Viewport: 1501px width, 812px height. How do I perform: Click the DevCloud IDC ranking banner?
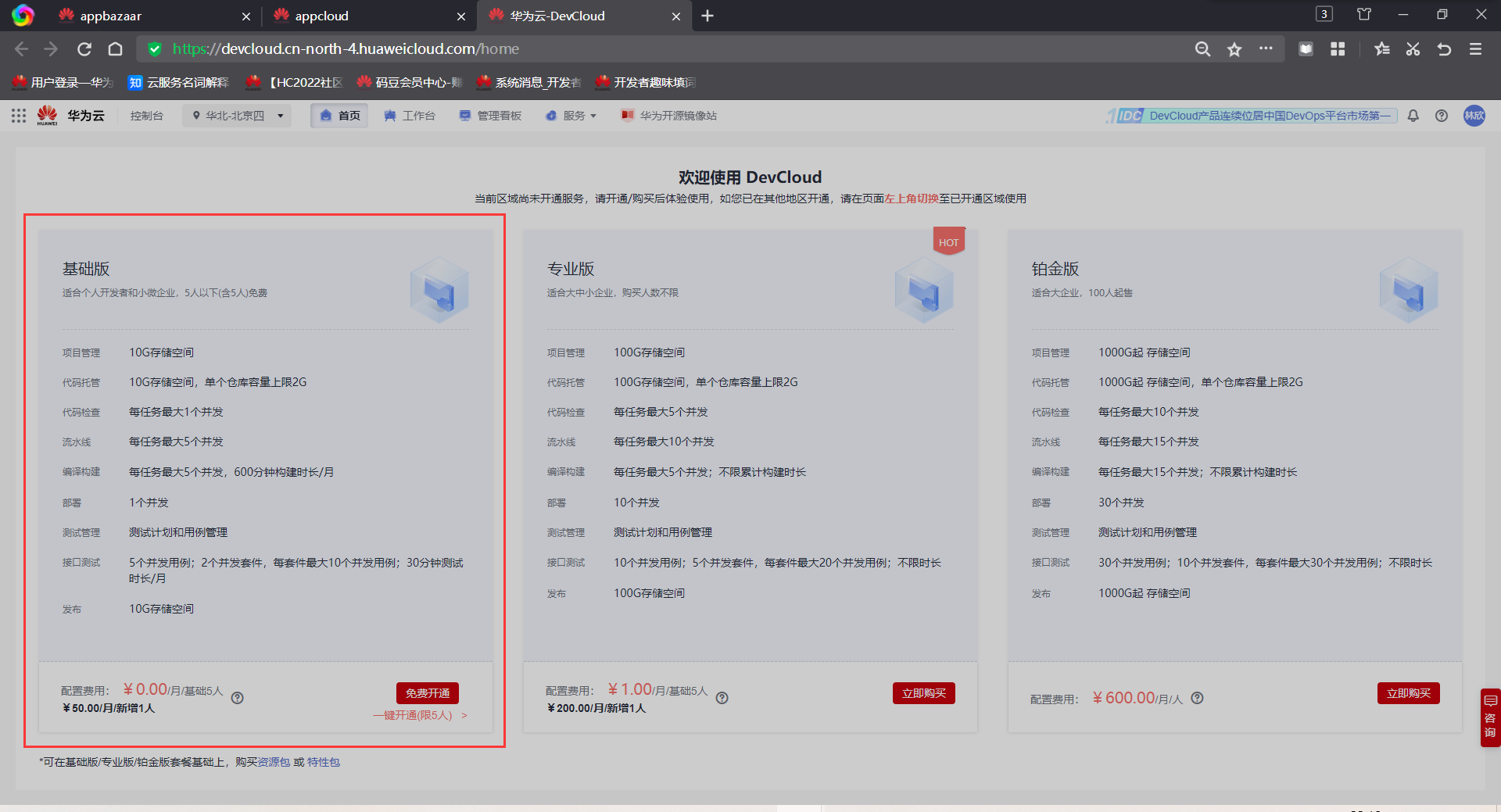pyautogui.click(x=1252, y=116)
